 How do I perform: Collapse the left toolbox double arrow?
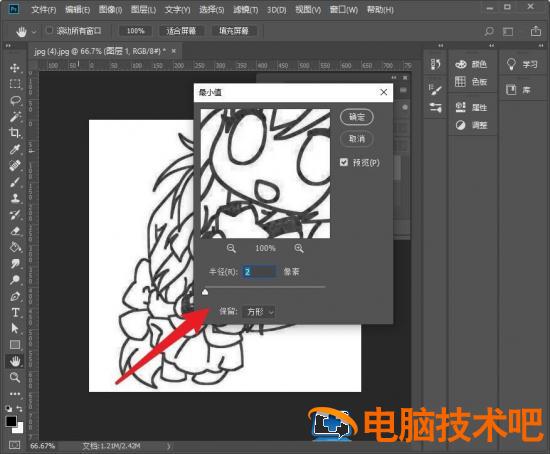point(8,46)
